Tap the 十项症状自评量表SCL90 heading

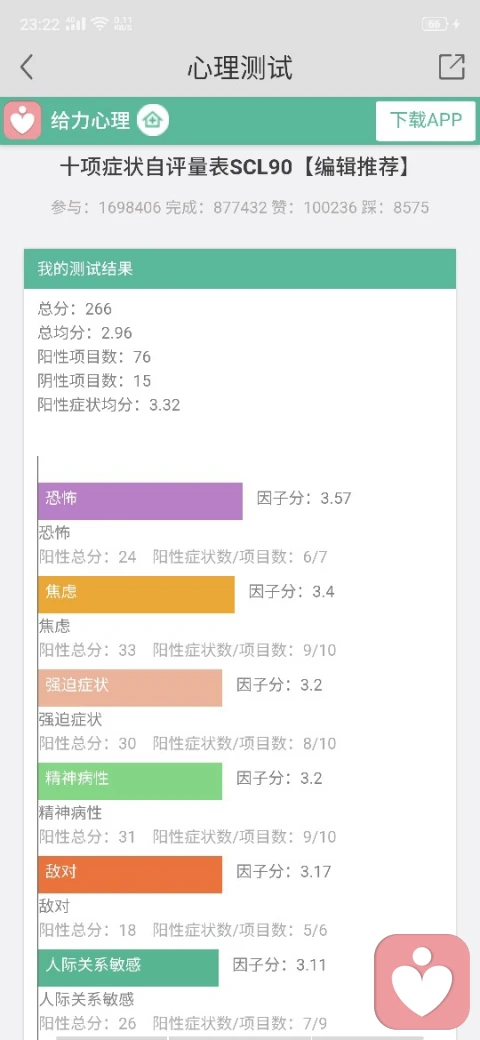176,168
